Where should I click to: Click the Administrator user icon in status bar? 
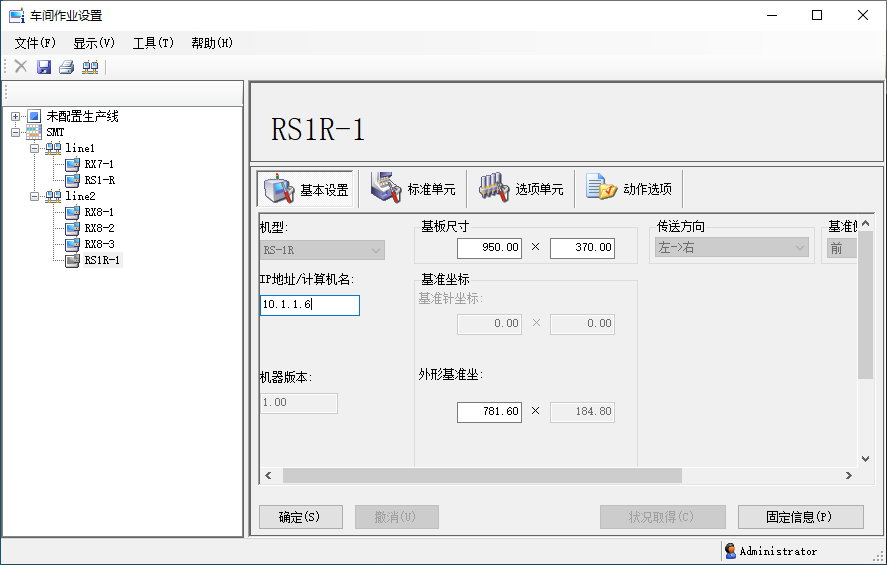[x=730, y=551]
